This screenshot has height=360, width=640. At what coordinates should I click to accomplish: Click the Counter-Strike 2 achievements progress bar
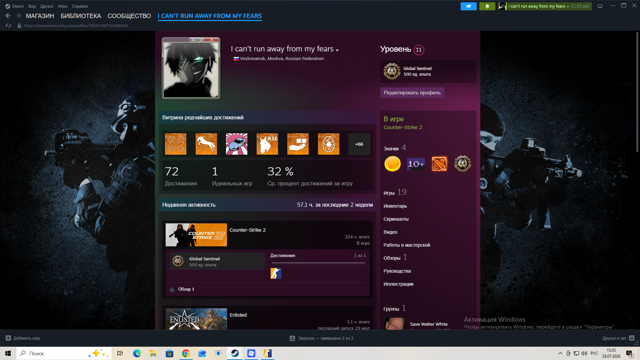tap(318, 263)
